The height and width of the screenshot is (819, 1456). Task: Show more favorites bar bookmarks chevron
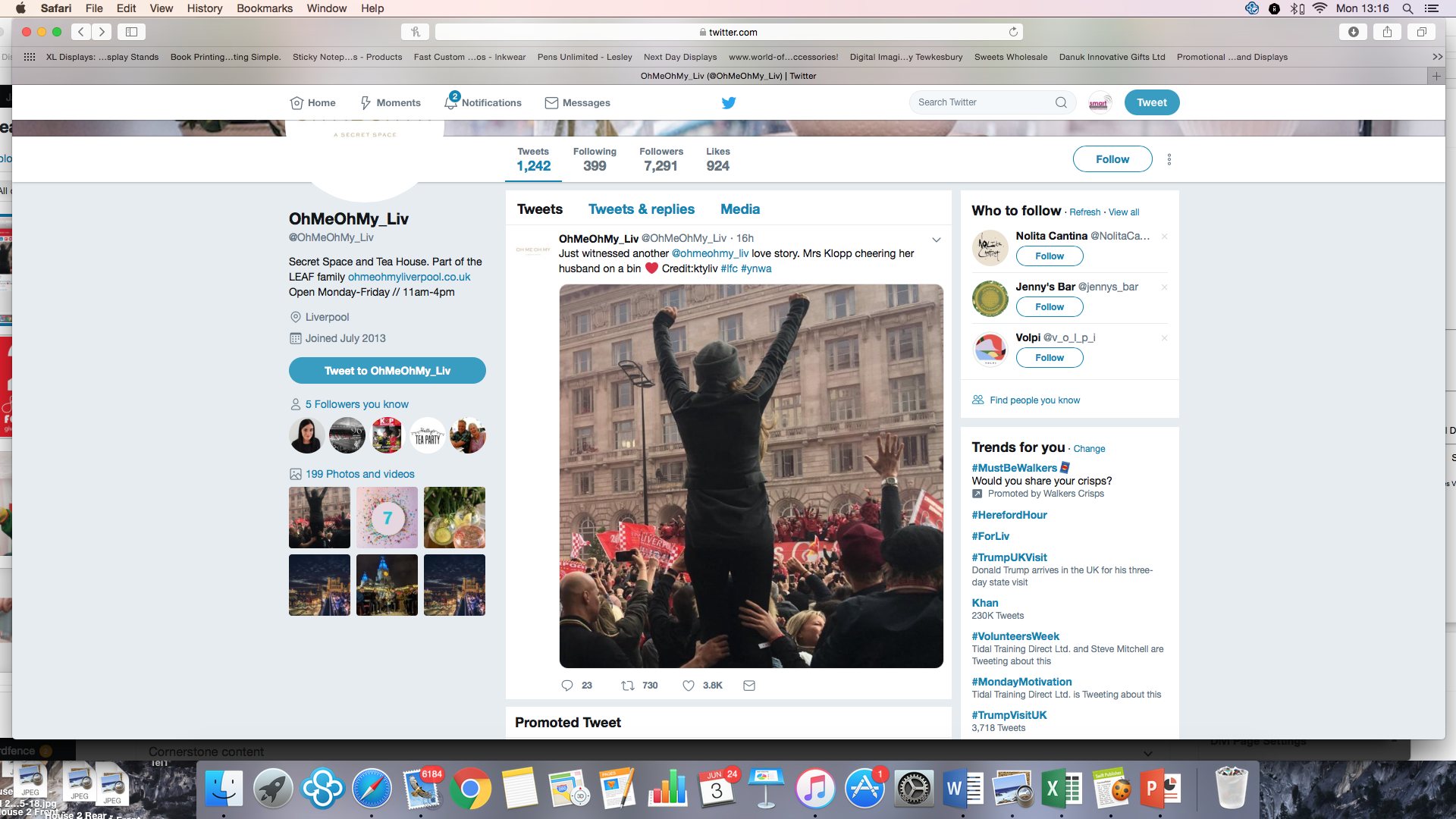click(x=1437, y=57)
